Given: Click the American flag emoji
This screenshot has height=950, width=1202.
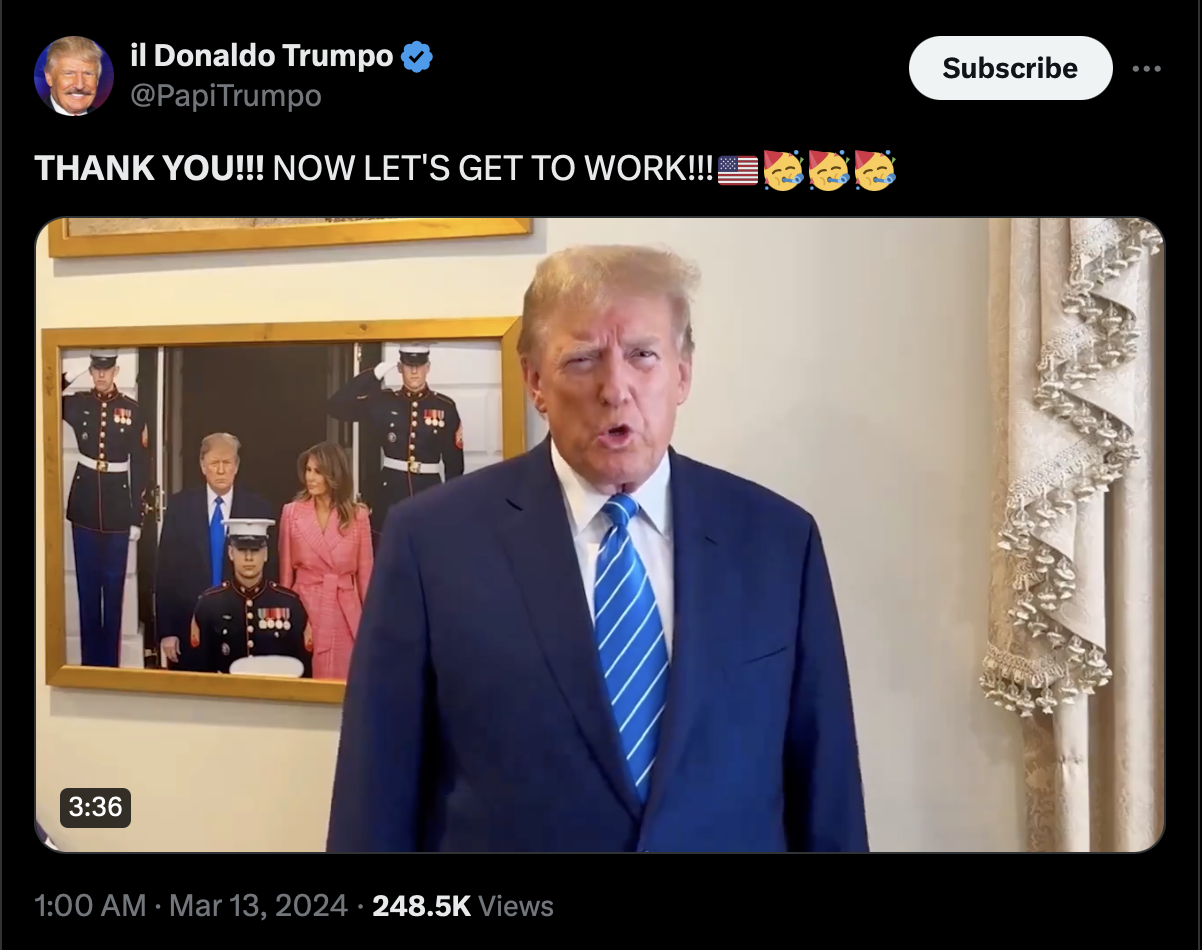Looking at the screenshot, I should point(738,170).
